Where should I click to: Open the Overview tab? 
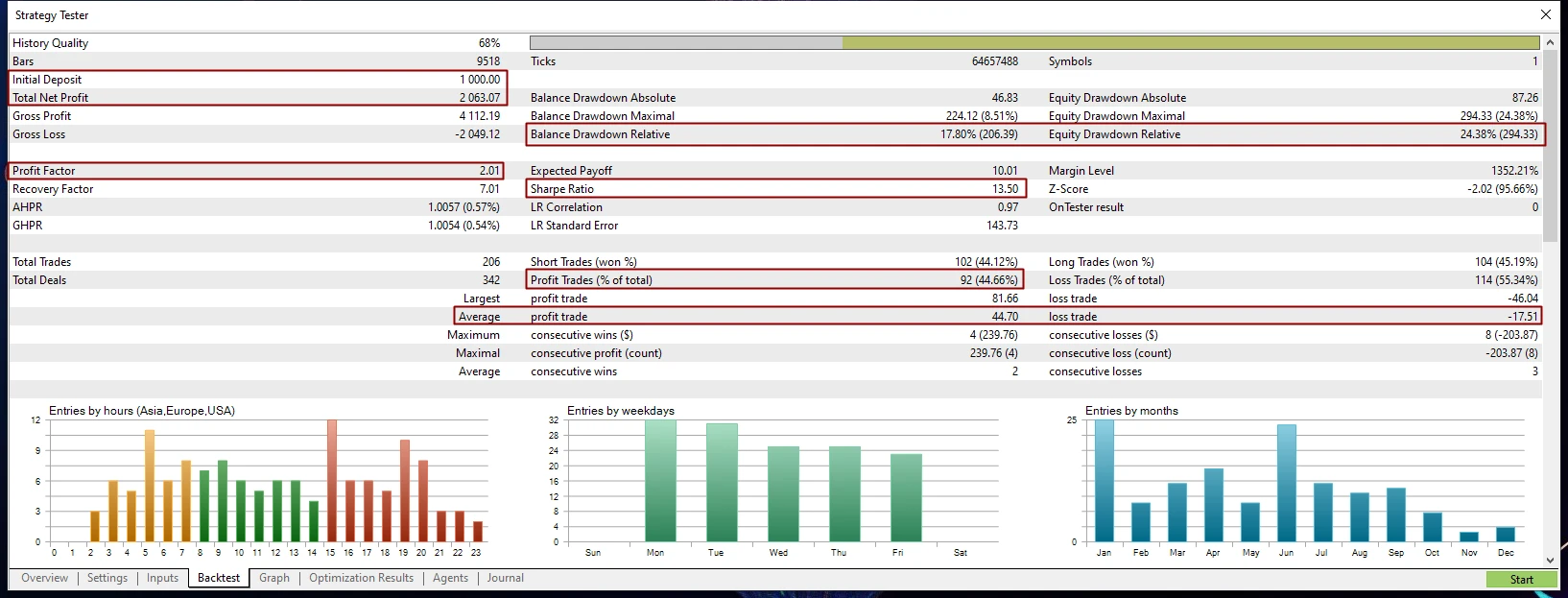tap(44, 578)
